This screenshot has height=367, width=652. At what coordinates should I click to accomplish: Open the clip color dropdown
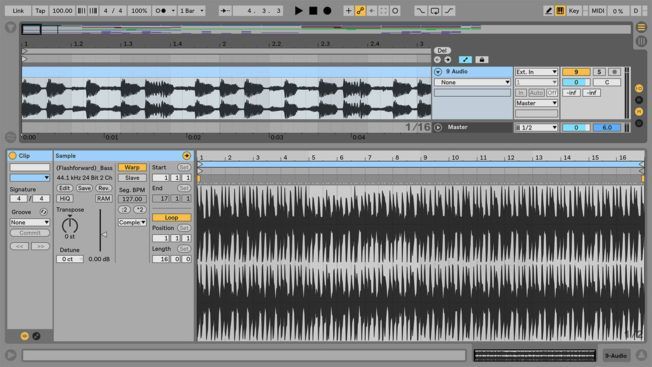pos(30,177)
